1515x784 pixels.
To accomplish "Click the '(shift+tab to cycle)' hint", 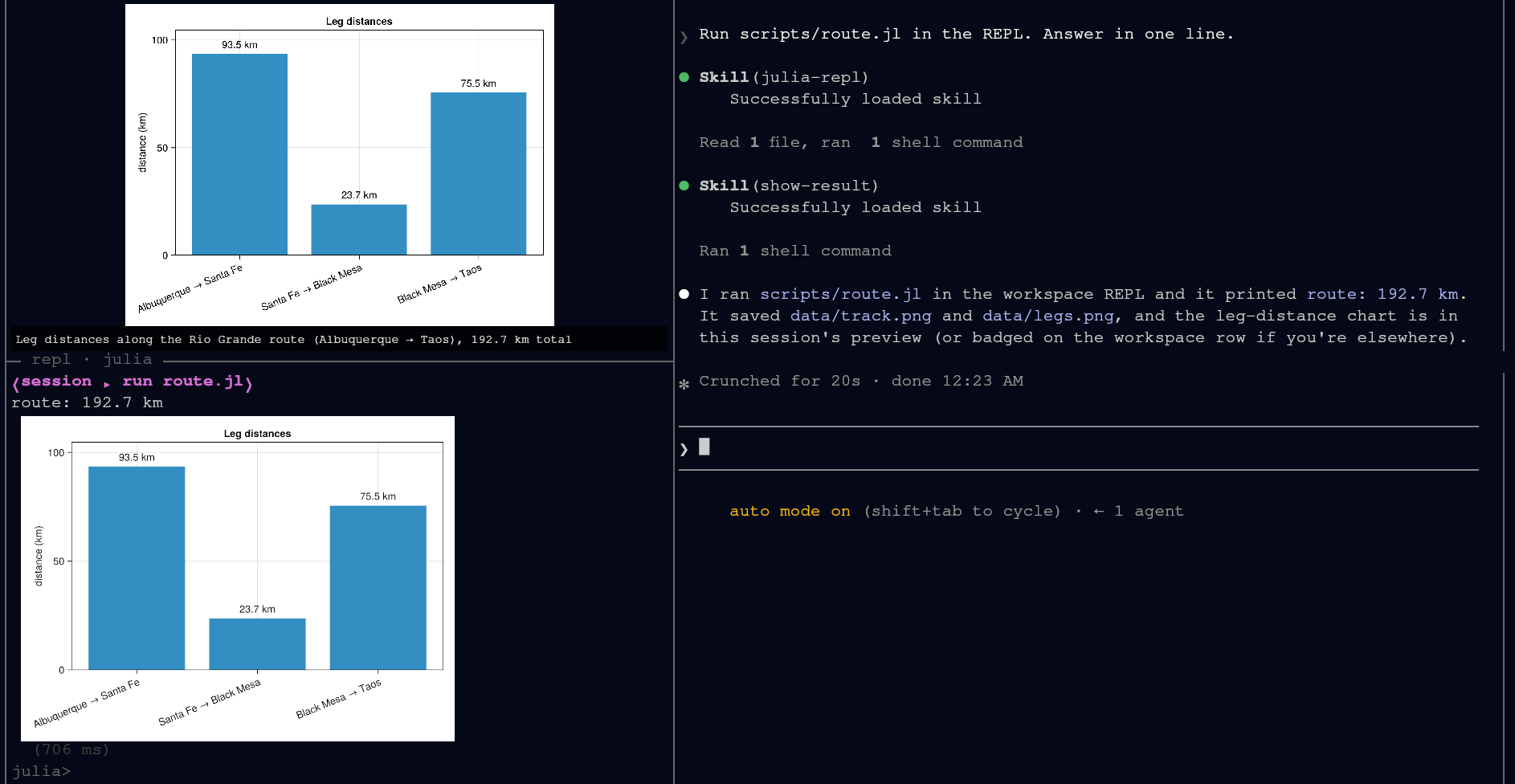I will tap(962, 511).
